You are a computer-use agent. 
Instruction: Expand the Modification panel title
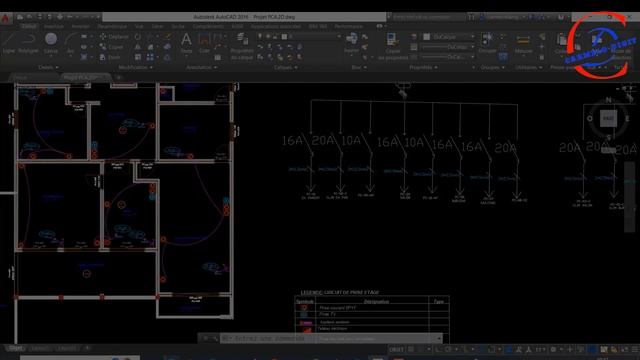click(135, 67)
